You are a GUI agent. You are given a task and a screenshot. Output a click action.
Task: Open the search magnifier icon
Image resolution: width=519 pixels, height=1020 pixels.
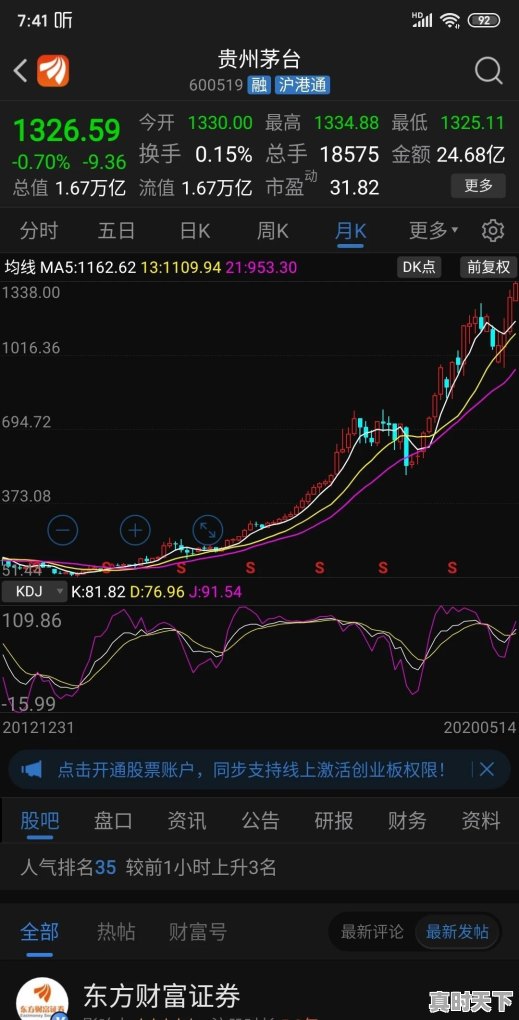(x=488, y=70)
